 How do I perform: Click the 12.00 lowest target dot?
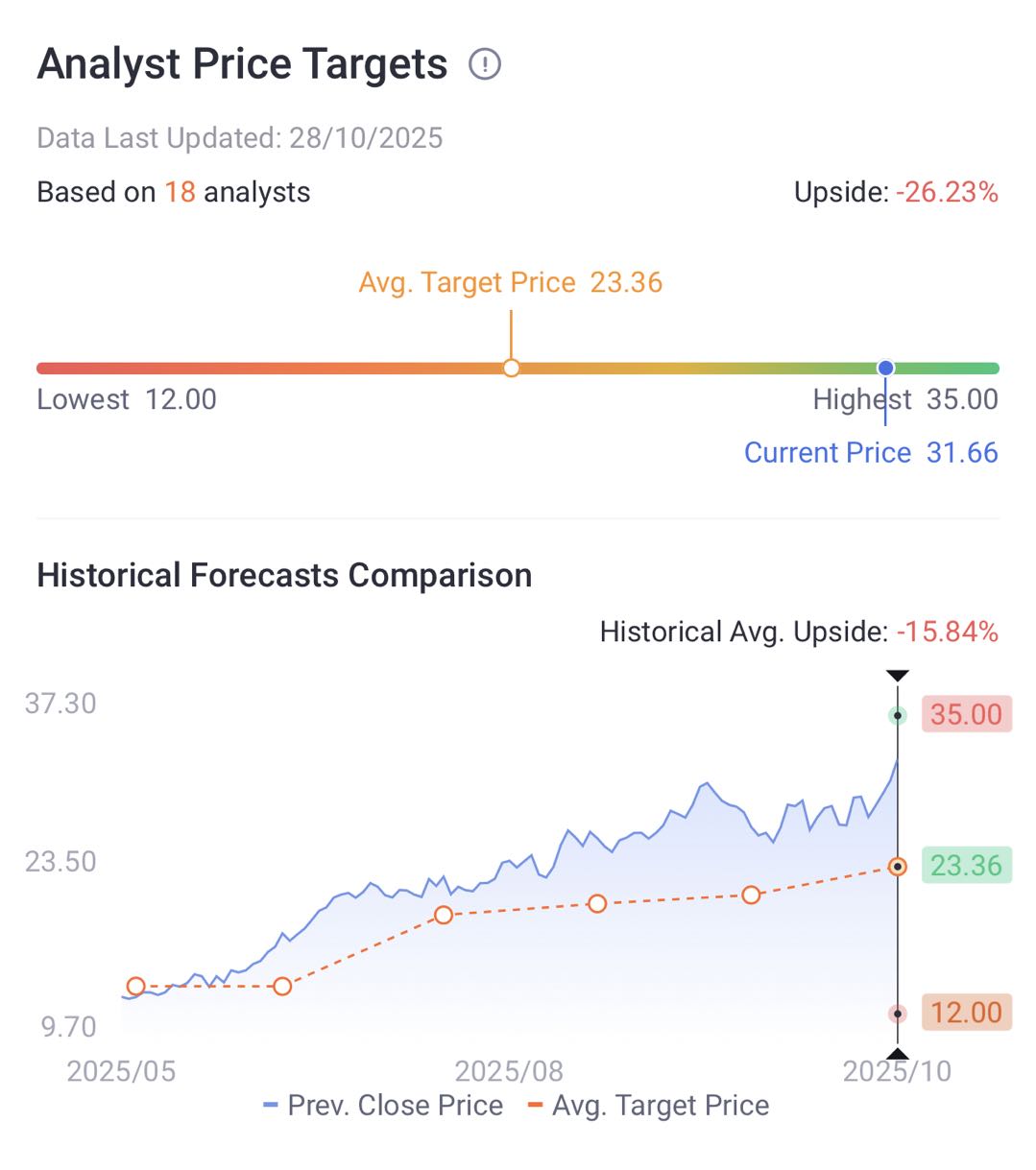pos(898,1014)
